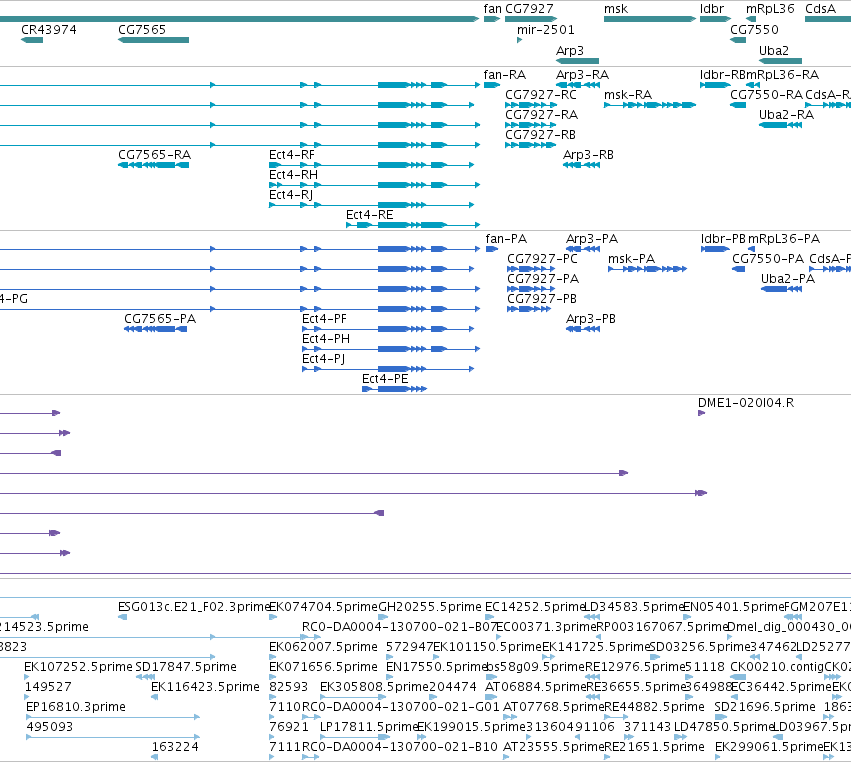Click the LP17811.5prime EST label
Viewport: 851px width, 762px height.
pos(369,727)
